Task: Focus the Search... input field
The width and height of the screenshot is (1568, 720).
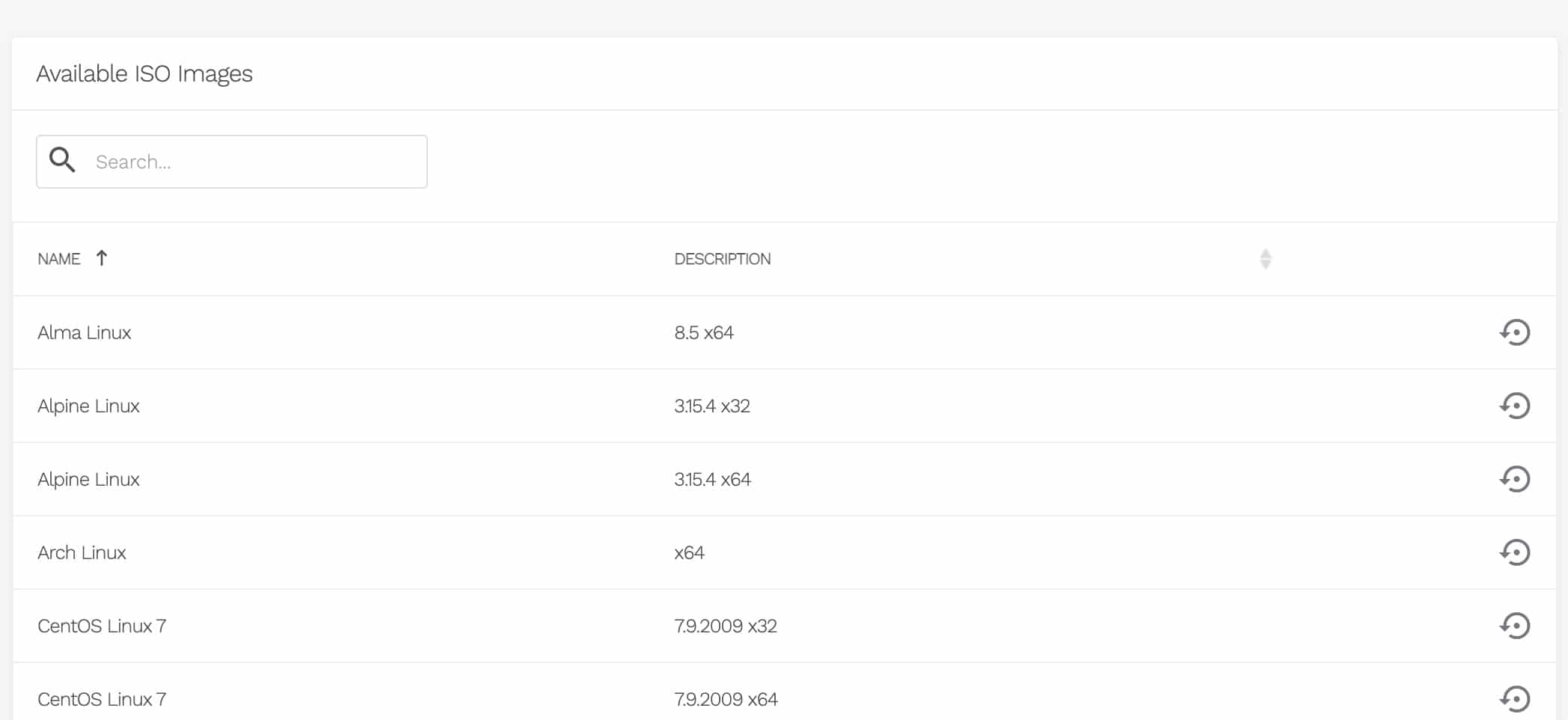Action: tap(254, 162)
